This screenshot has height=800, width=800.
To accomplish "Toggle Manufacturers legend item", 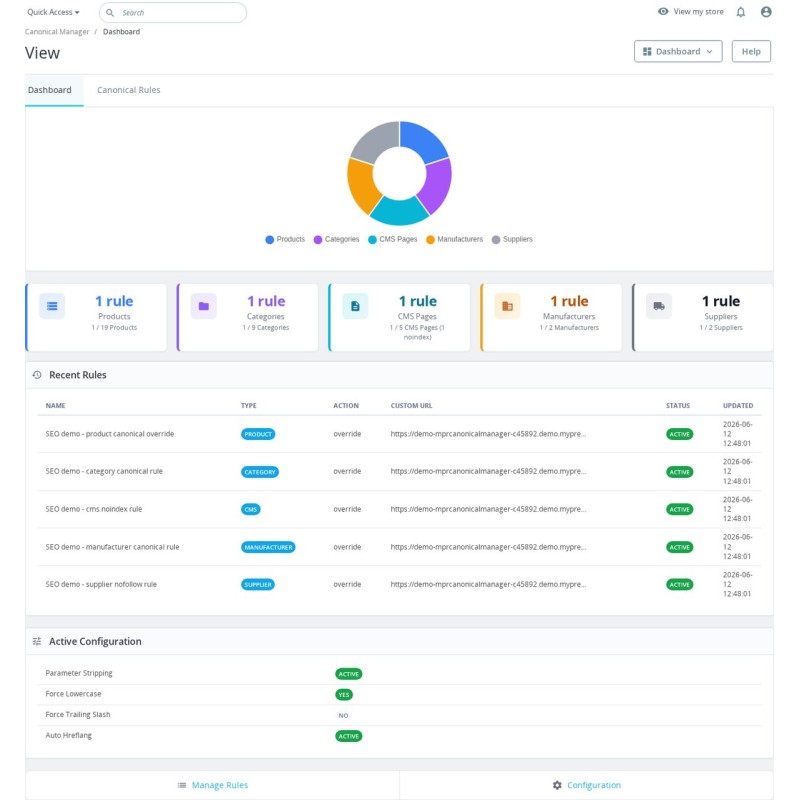I will point(455,239).
